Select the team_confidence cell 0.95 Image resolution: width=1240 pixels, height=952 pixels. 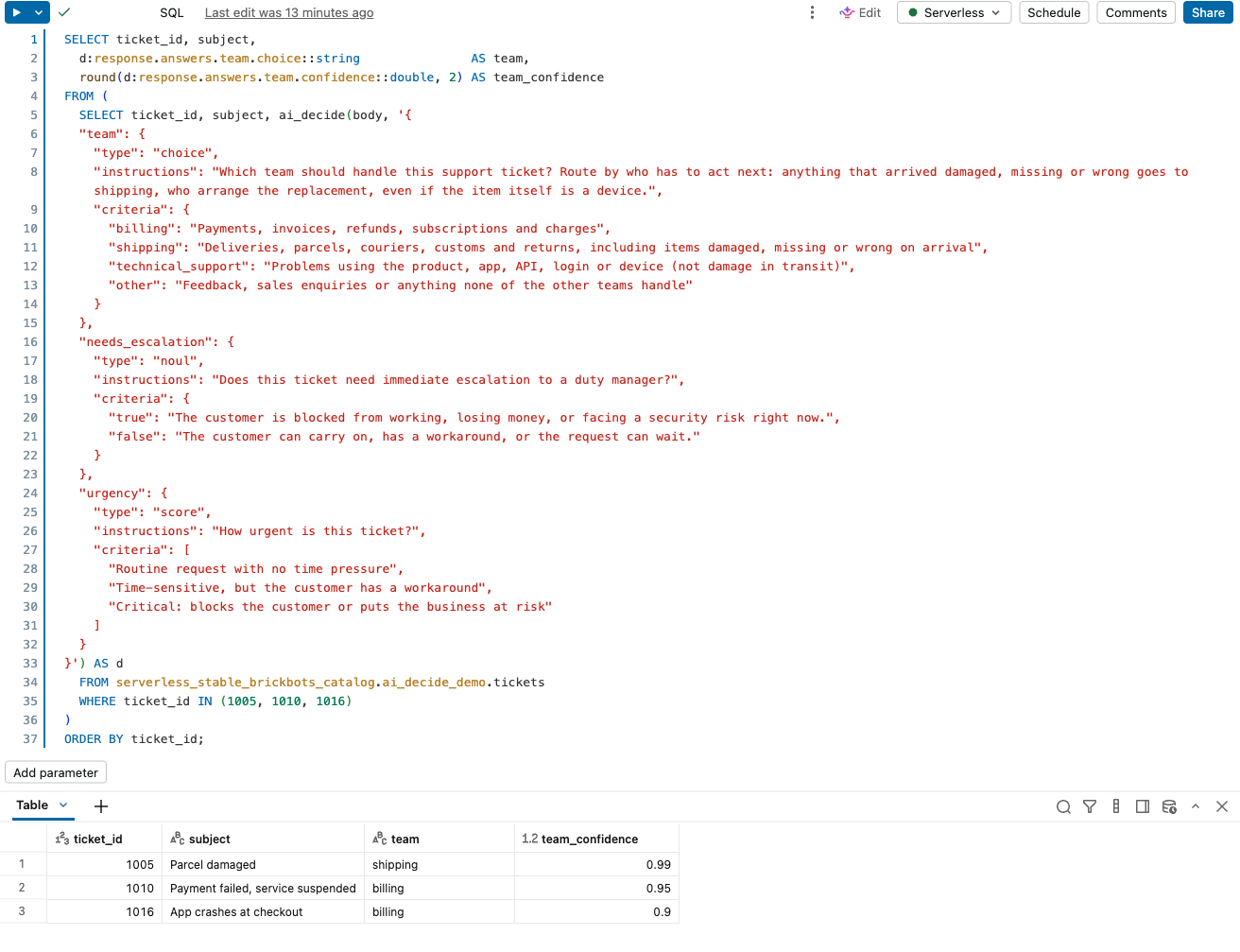coord(596,888)
